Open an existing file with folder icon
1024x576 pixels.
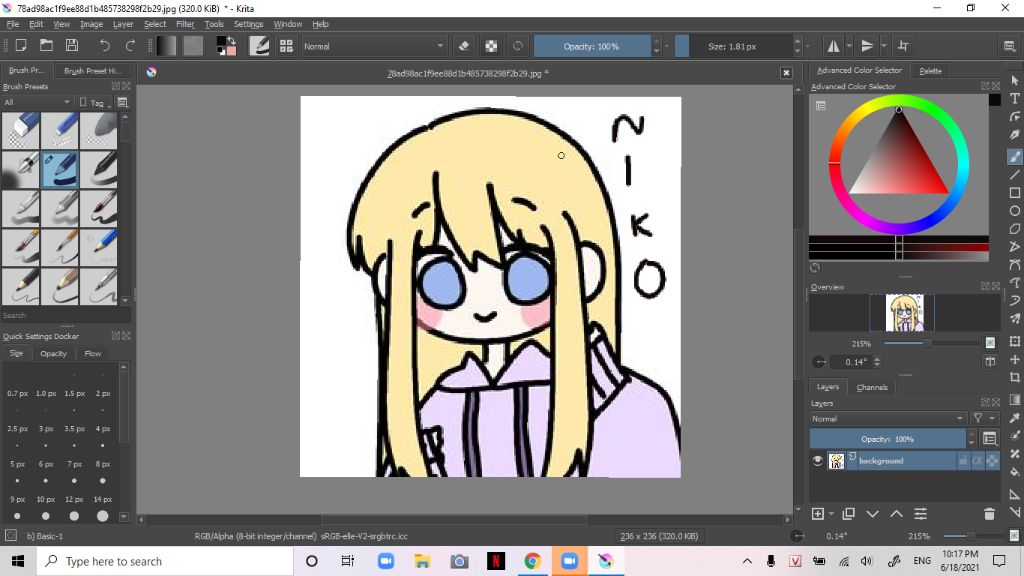[x=46, y=46]
